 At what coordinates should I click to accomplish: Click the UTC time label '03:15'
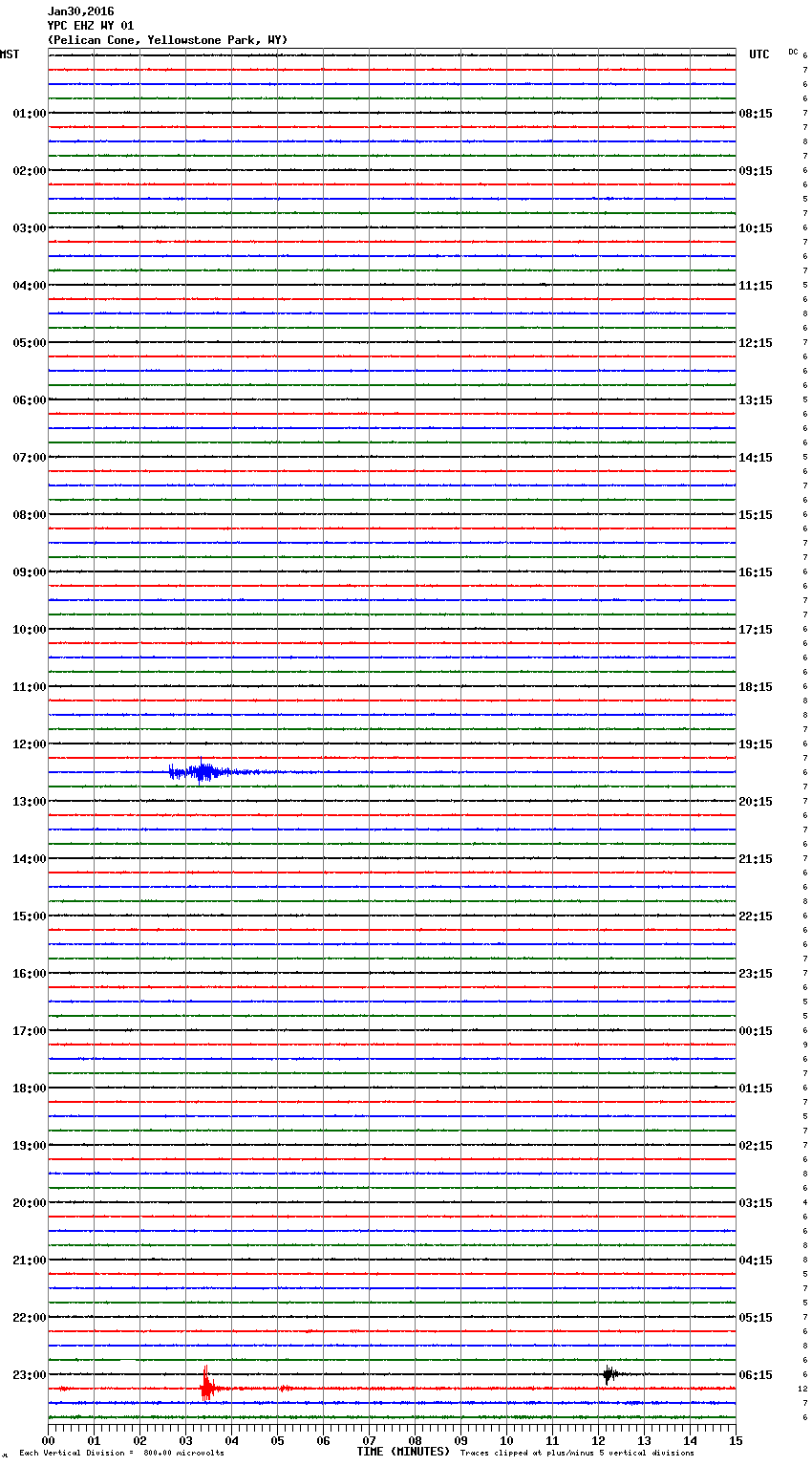click(x=756, y=1203)
